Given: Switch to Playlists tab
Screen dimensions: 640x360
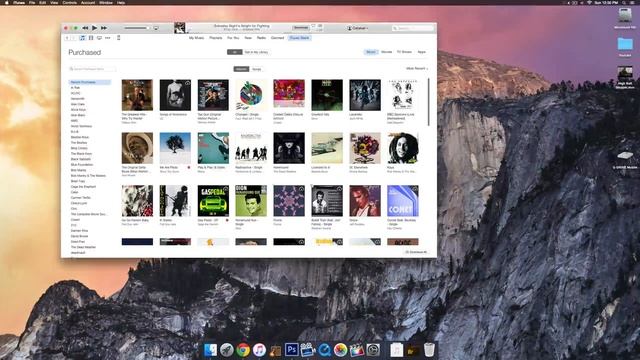Looking at the screenshot, I should tap(216, 38).
